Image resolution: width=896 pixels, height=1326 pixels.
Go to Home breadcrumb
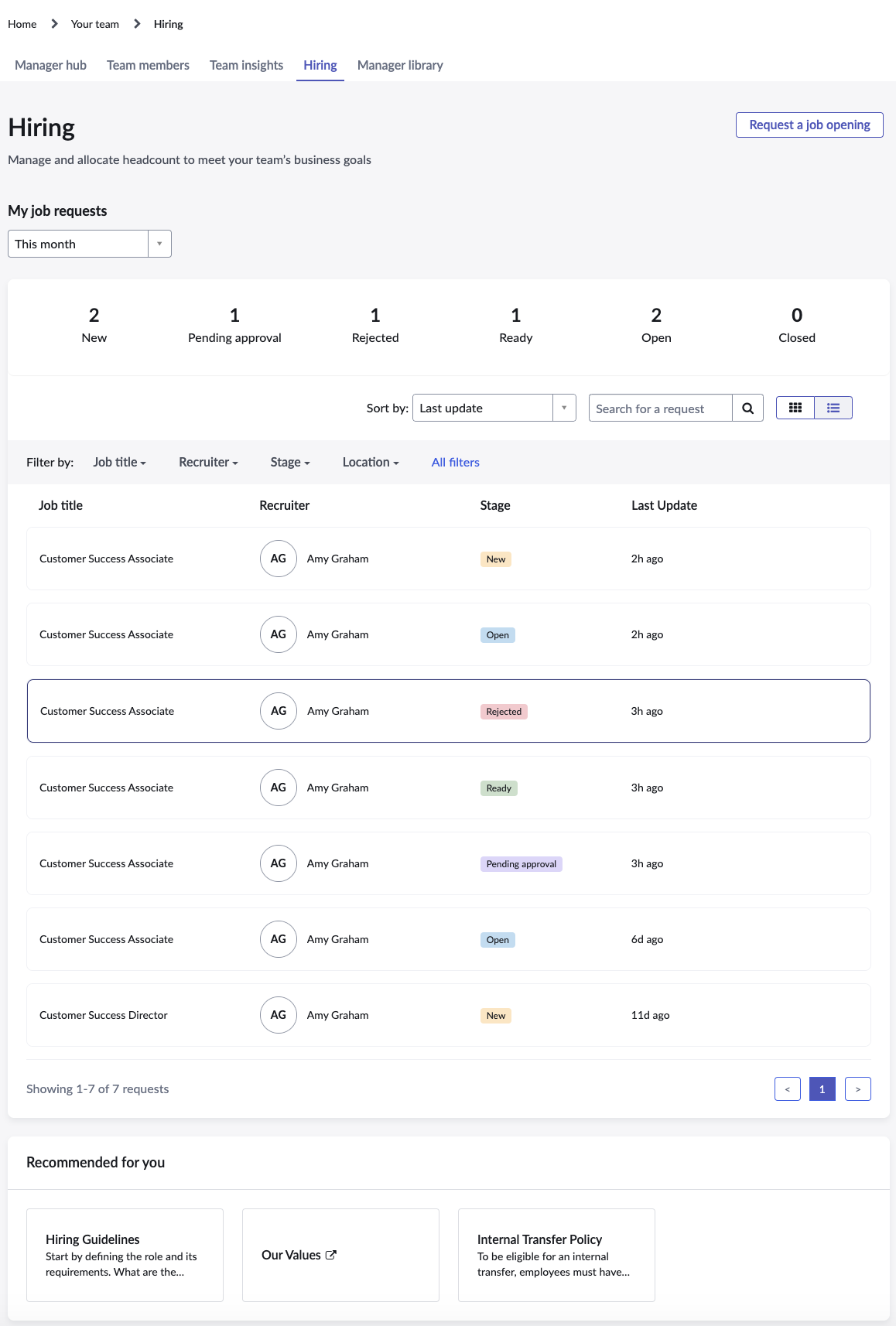pos(22,24)
